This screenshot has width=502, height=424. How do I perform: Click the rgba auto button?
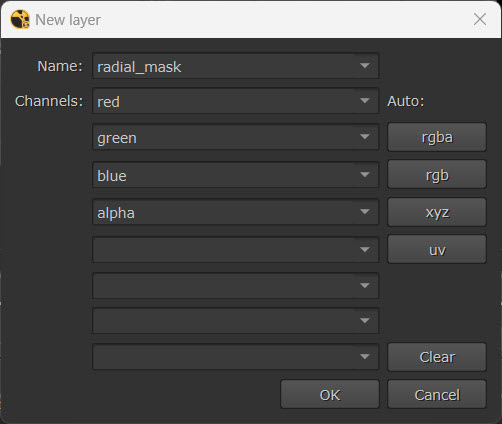(x=437, y=137)
